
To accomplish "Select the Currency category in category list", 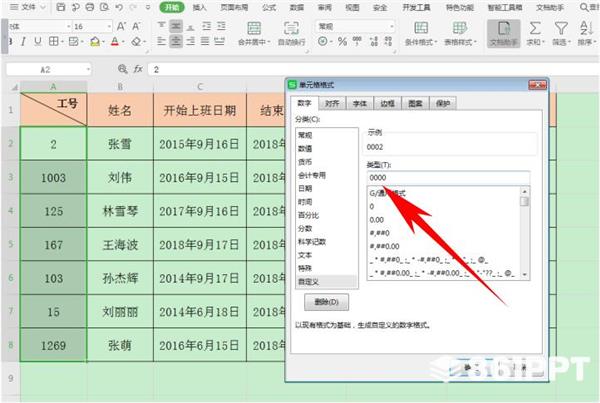I will [326, 162].
